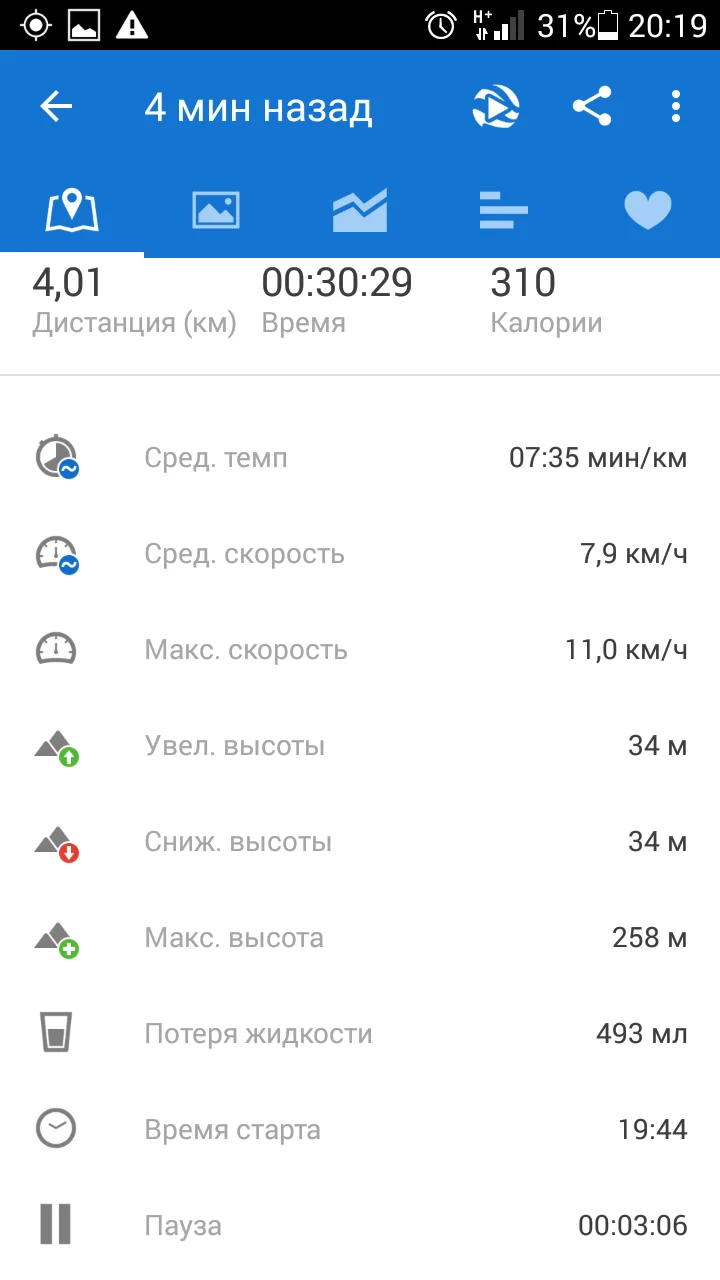Screen dimensions: 720x1280
Task: Open the three-dot overflow menu
Action: pos(677,107)
